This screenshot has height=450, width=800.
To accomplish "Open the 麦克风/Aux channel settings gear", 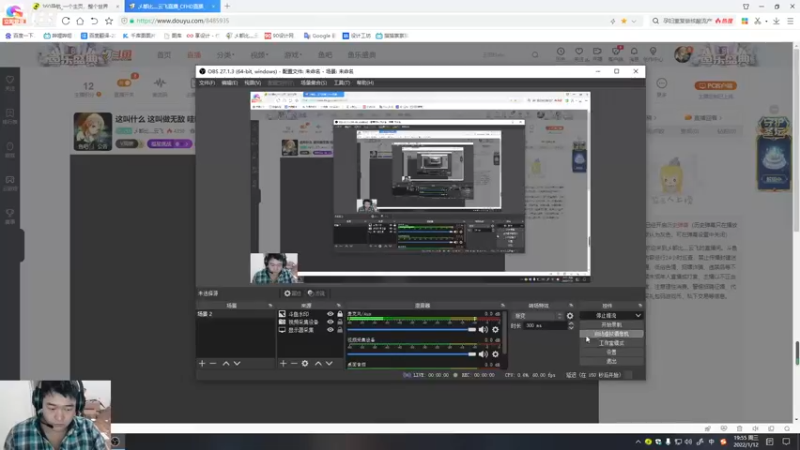I will (x=495, y=330).
